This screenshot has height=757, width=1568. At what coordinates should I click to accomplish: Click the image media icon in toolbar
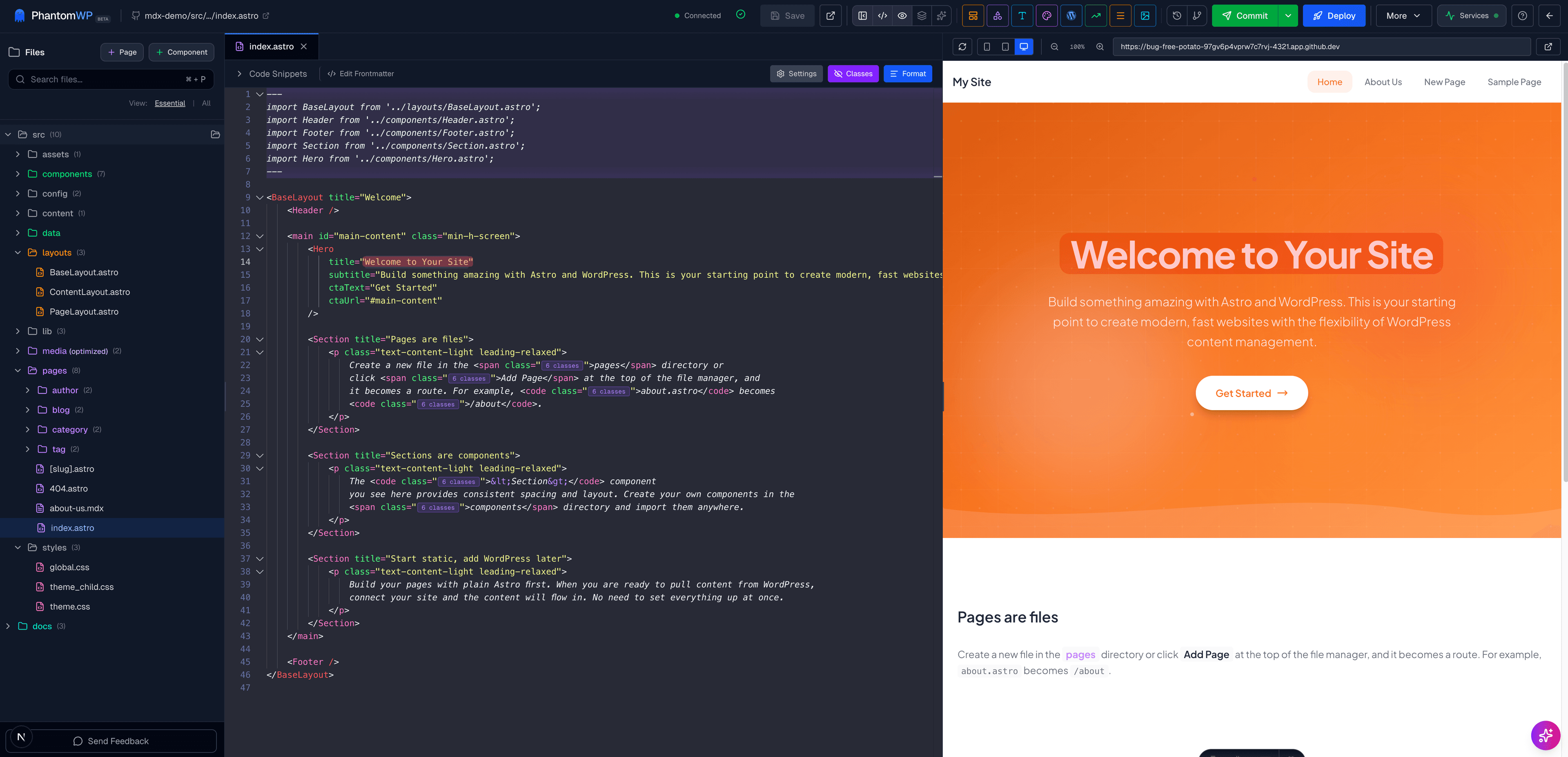click(x=1144, y=16)
